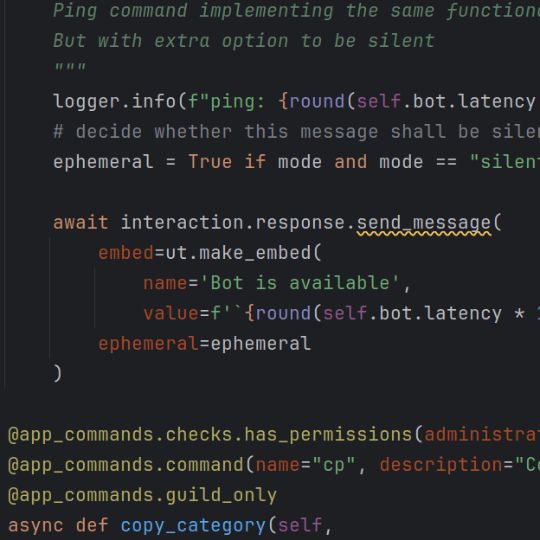This screenshot has height=540, width=540.
Task: Click the 'But with extra option' docstring line
Action: [x=244, y=41]
